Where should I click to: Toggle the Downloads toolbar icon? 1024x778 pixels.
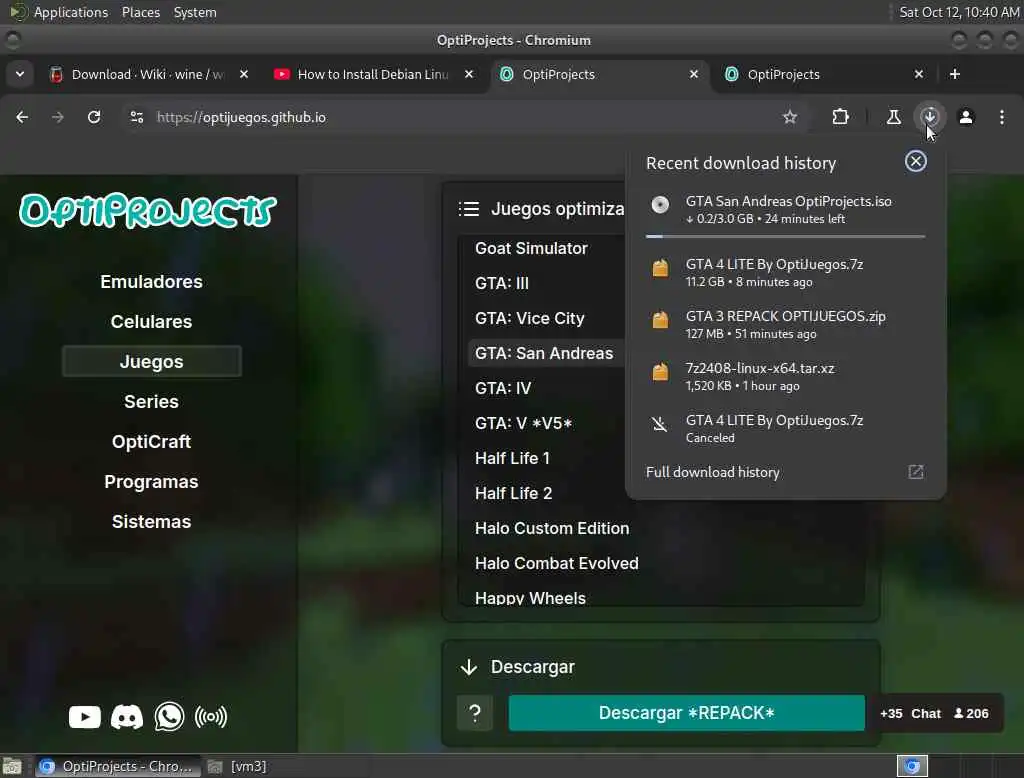(x=929, y=117)
